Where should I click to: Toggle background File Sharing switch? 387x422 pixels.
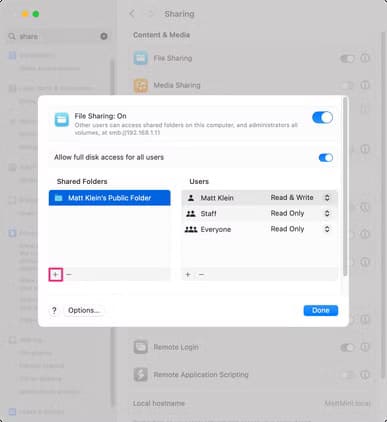point(347,59)
